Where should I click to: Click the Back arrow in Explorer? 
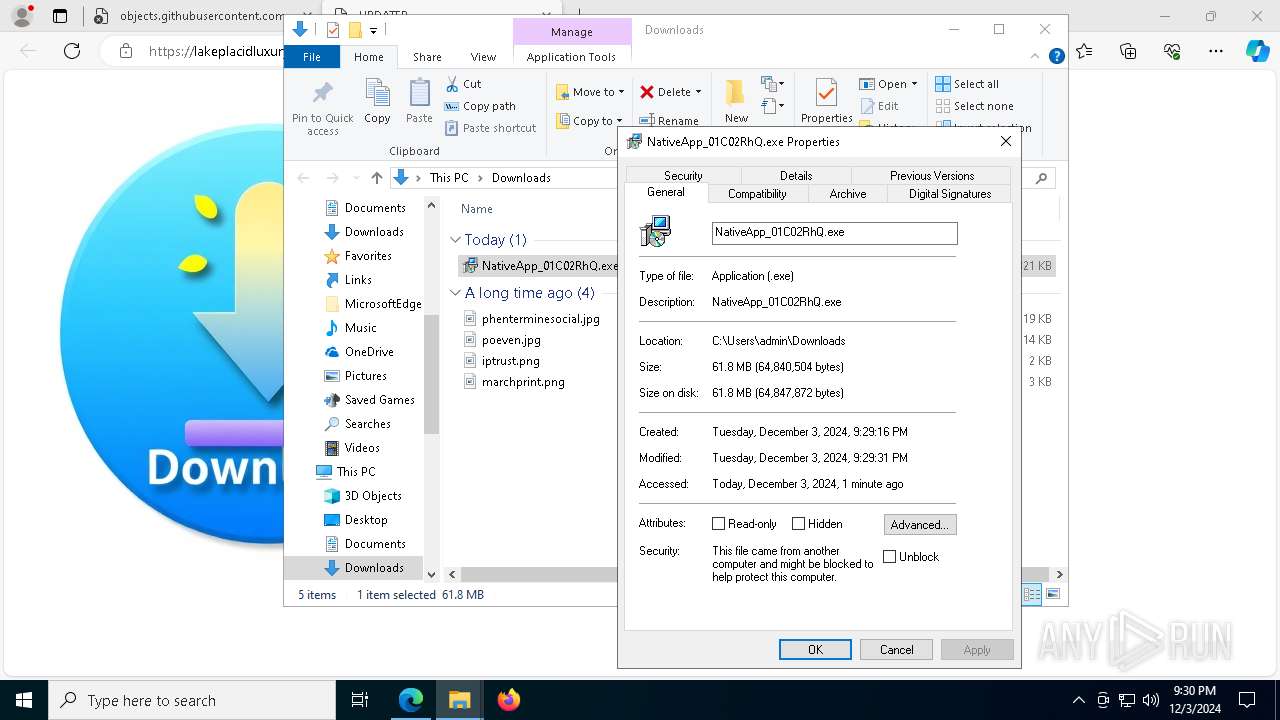click(304, 178)
